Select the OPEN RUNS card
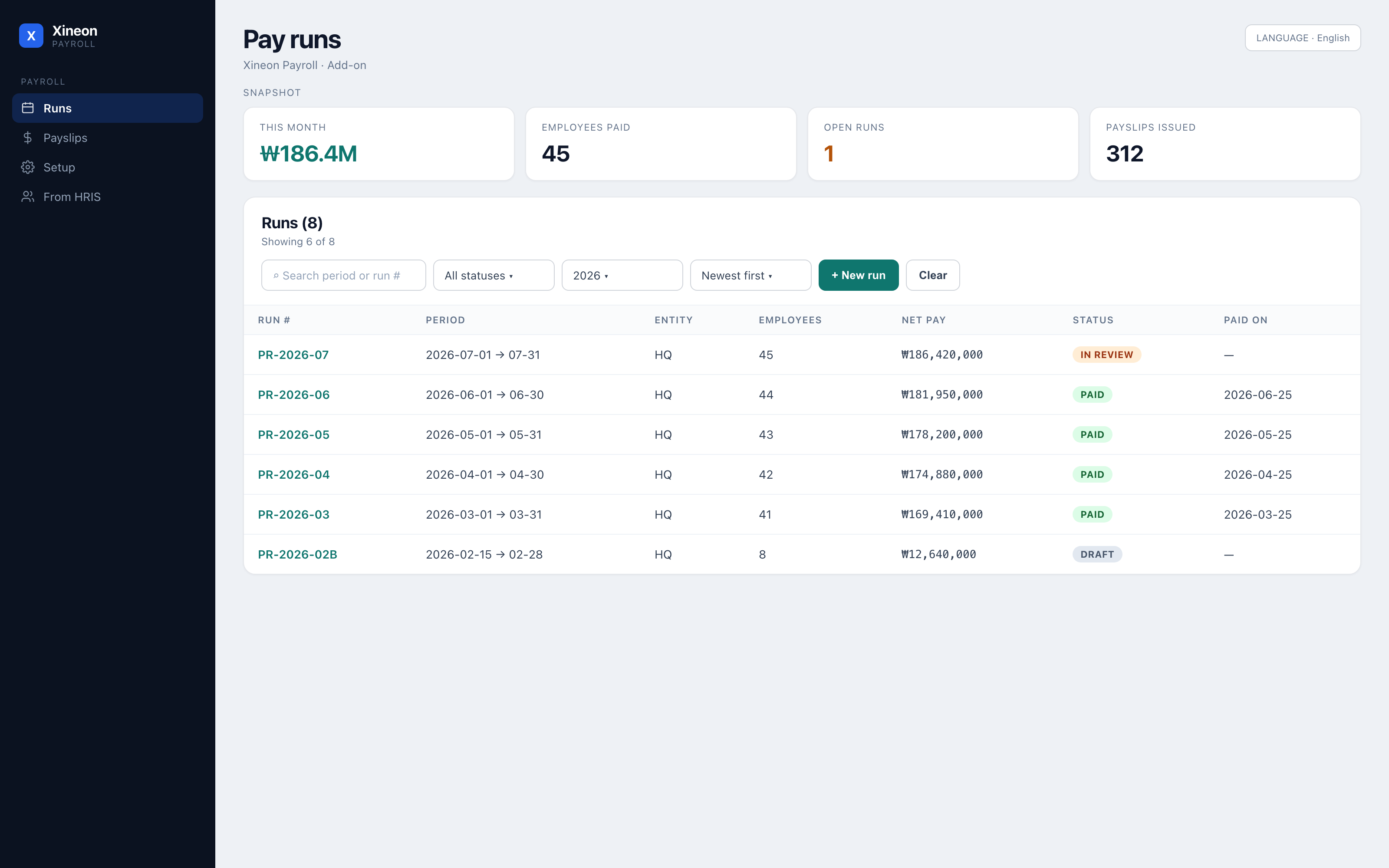1389x868 pixels. pos(943,144)
